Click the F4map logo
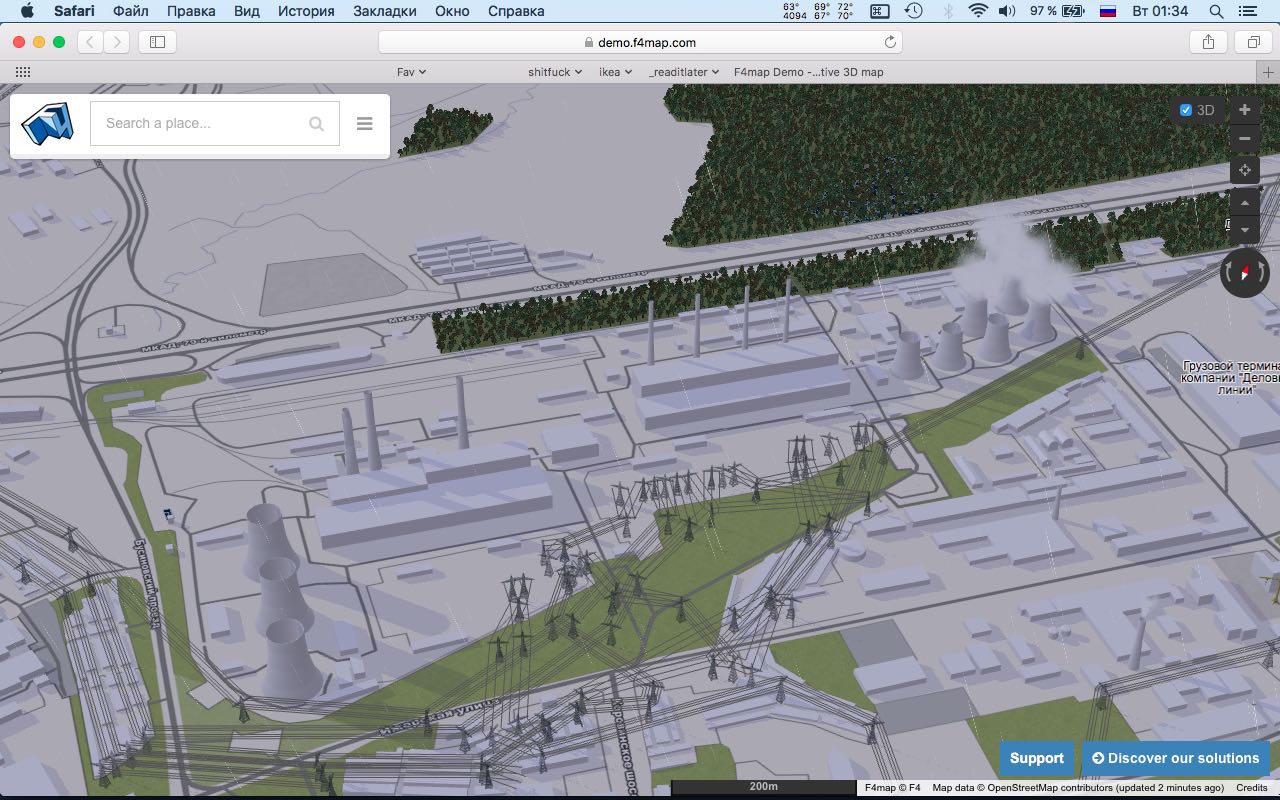The image size is (1280, 800). (x=48, y=124)
